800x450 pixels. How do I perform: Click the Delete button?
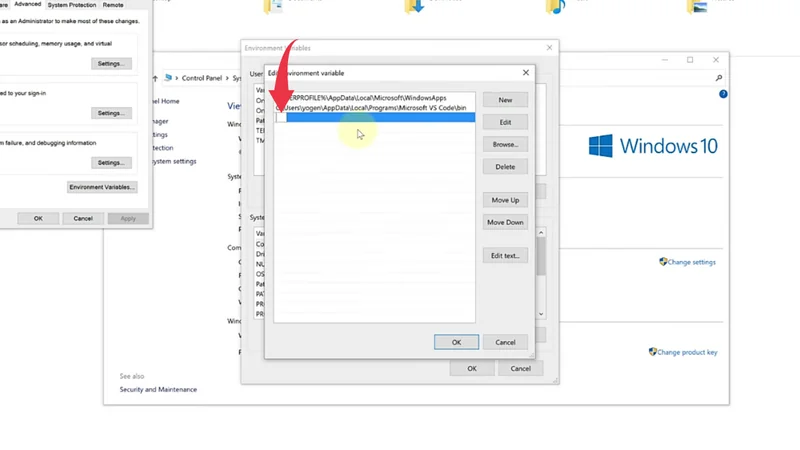[505, 167]
